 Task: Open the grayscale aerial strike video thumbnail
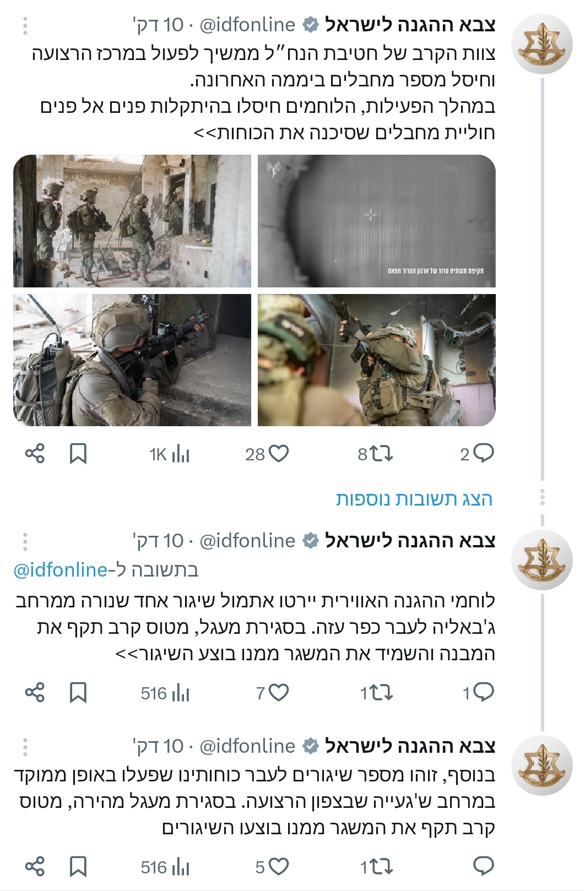click(x=377, y=220)
